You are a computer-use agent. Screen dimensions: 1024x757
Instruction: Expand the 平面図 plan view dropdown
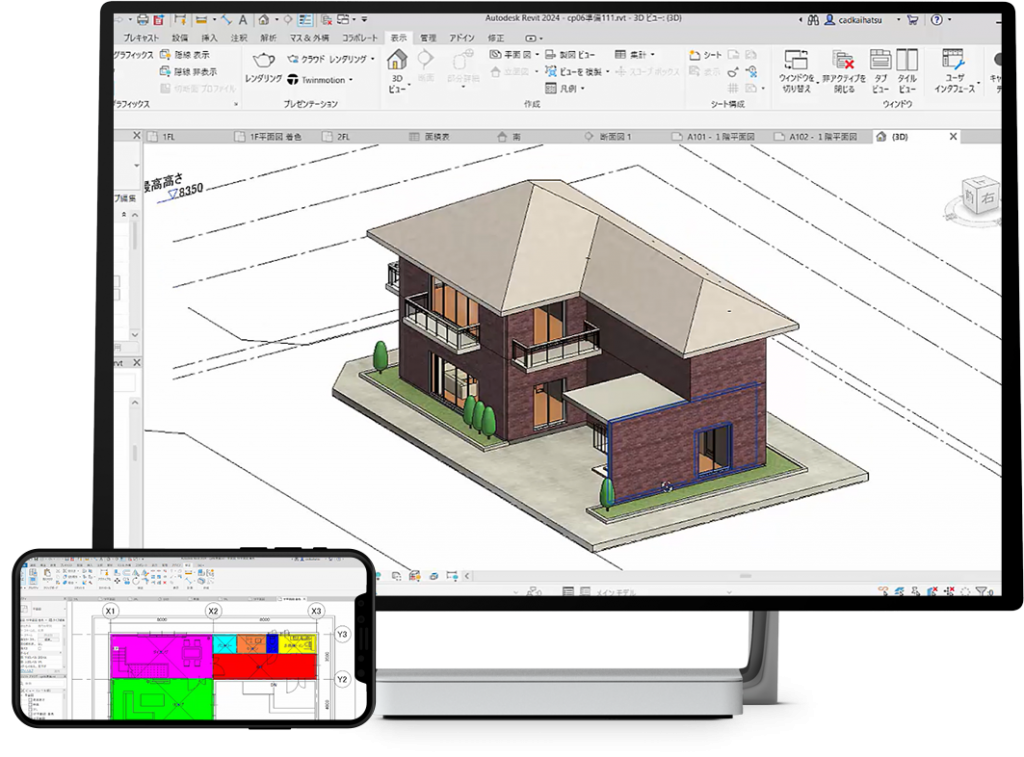tap(537, 55)
